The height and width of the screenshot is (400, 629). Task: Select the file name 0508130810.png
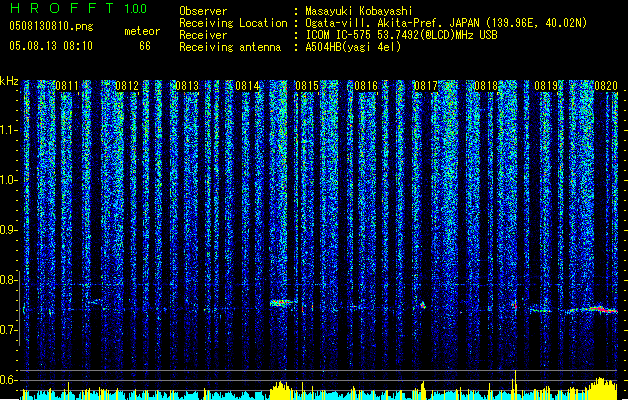click(x=51, y=27)
